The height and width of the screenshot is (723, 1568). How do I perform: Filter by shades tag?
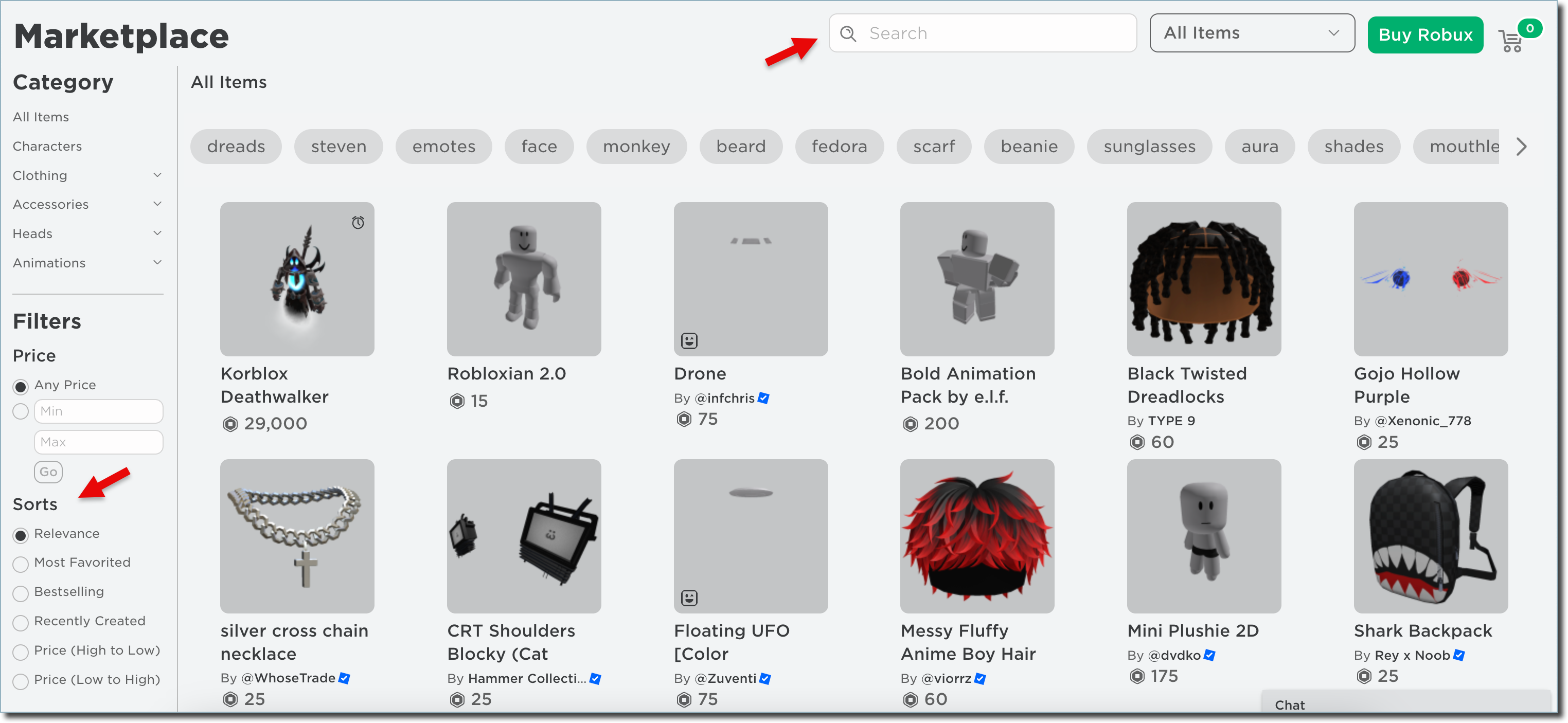coord(1354,146)
